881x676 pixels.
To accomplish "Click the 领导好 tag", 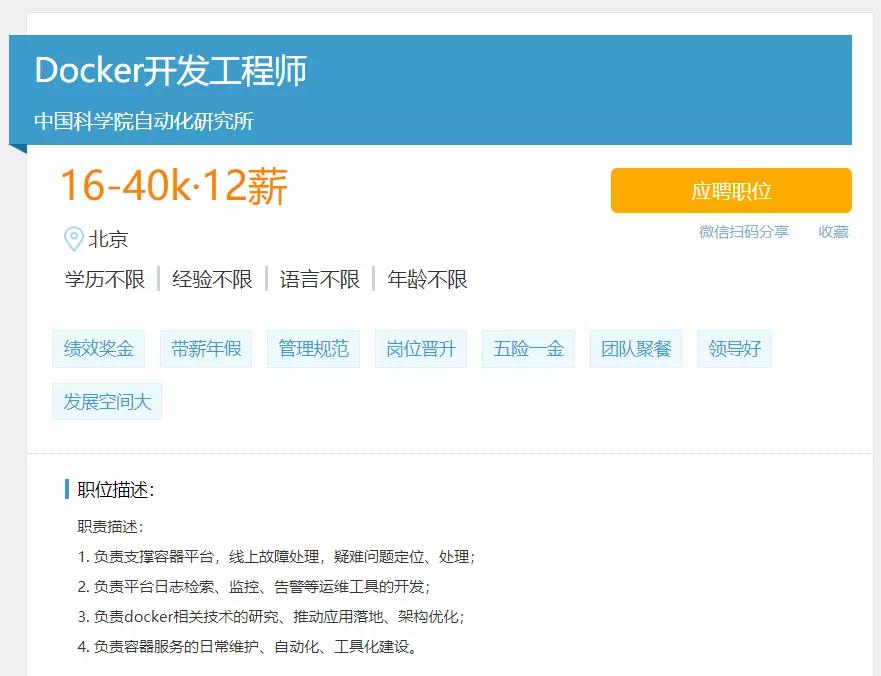I will pos(734,349).
